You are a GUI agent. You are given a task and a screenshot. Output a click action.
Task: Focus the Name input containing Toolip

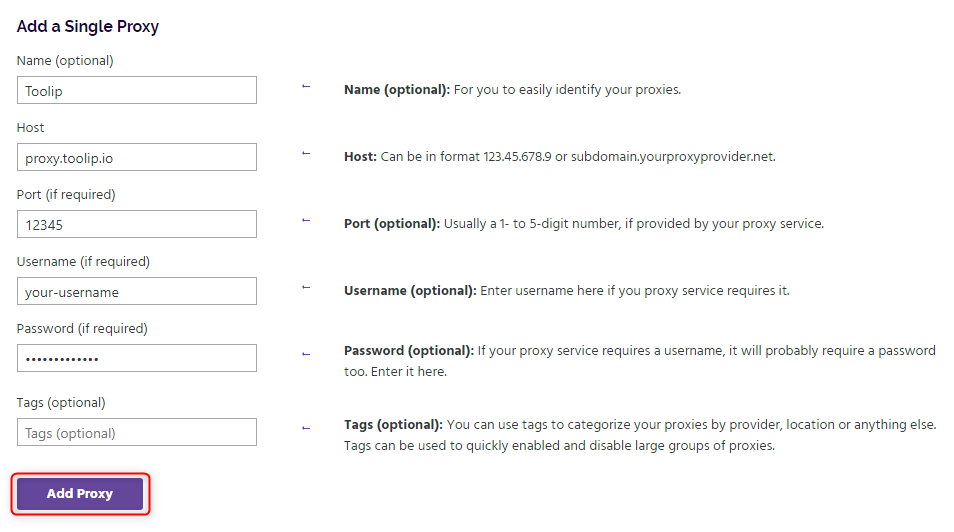tap(137, 90)
